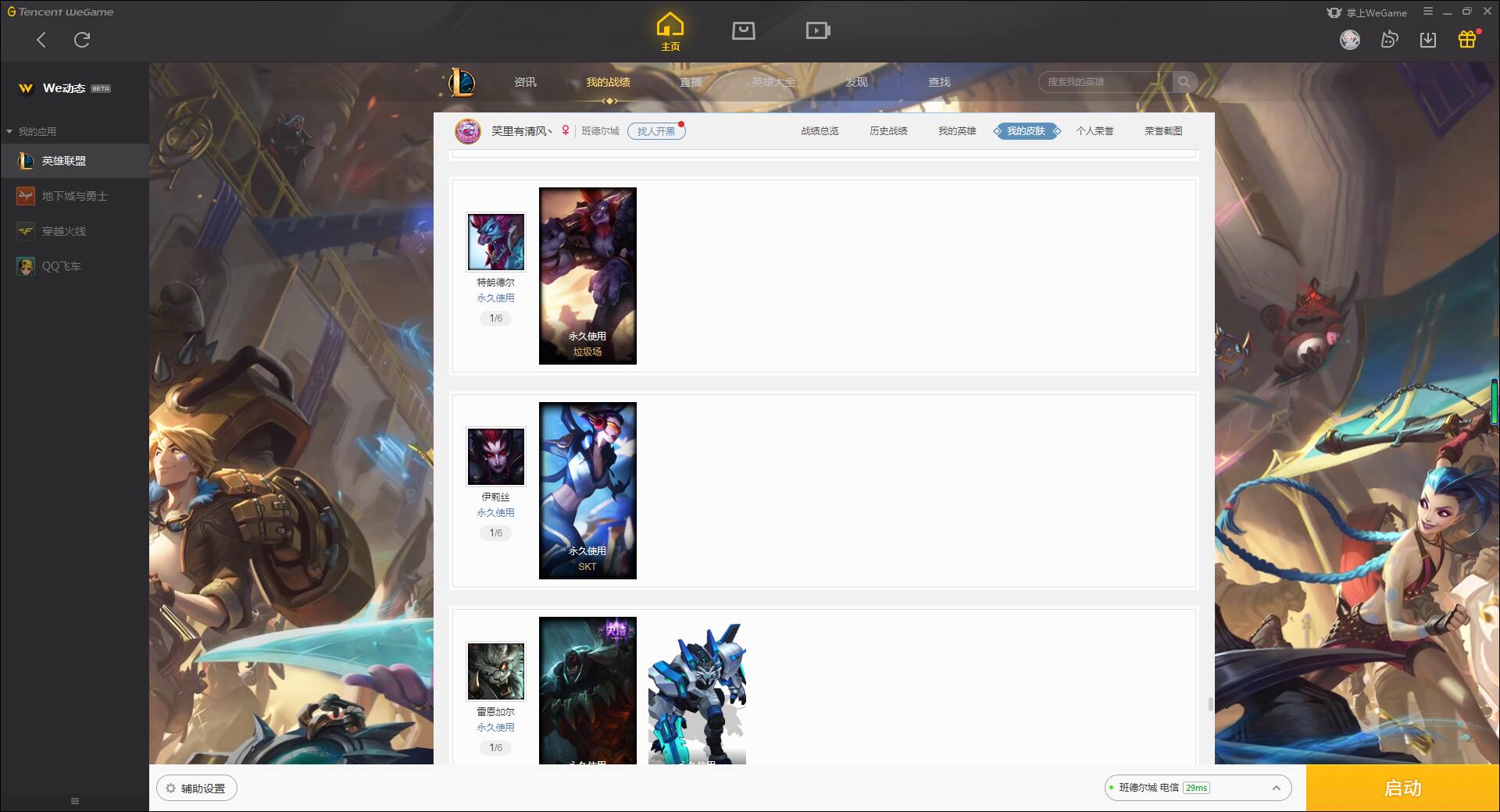Click into 搜索我的英雄 search field
Viewport: 1500px width, 812px height.
pos(1105,82)
